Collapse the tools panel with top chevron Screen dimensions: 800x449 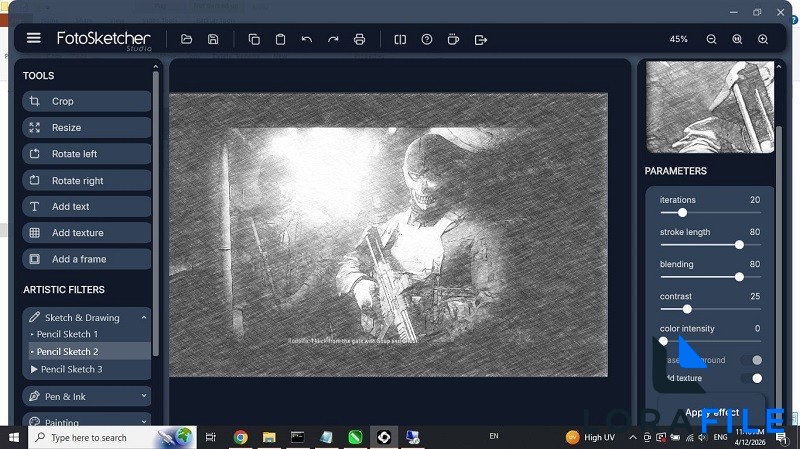coord(156,66)
